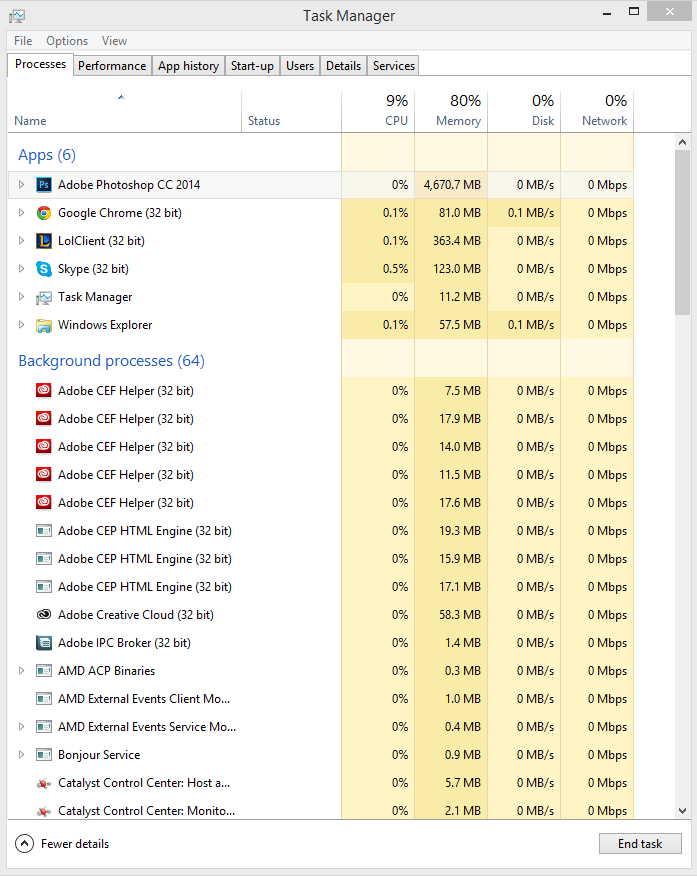Viewport: 697px width, 876px height.
Task: Click the 4,670.7 MB memory value
Action: point(452,185)
